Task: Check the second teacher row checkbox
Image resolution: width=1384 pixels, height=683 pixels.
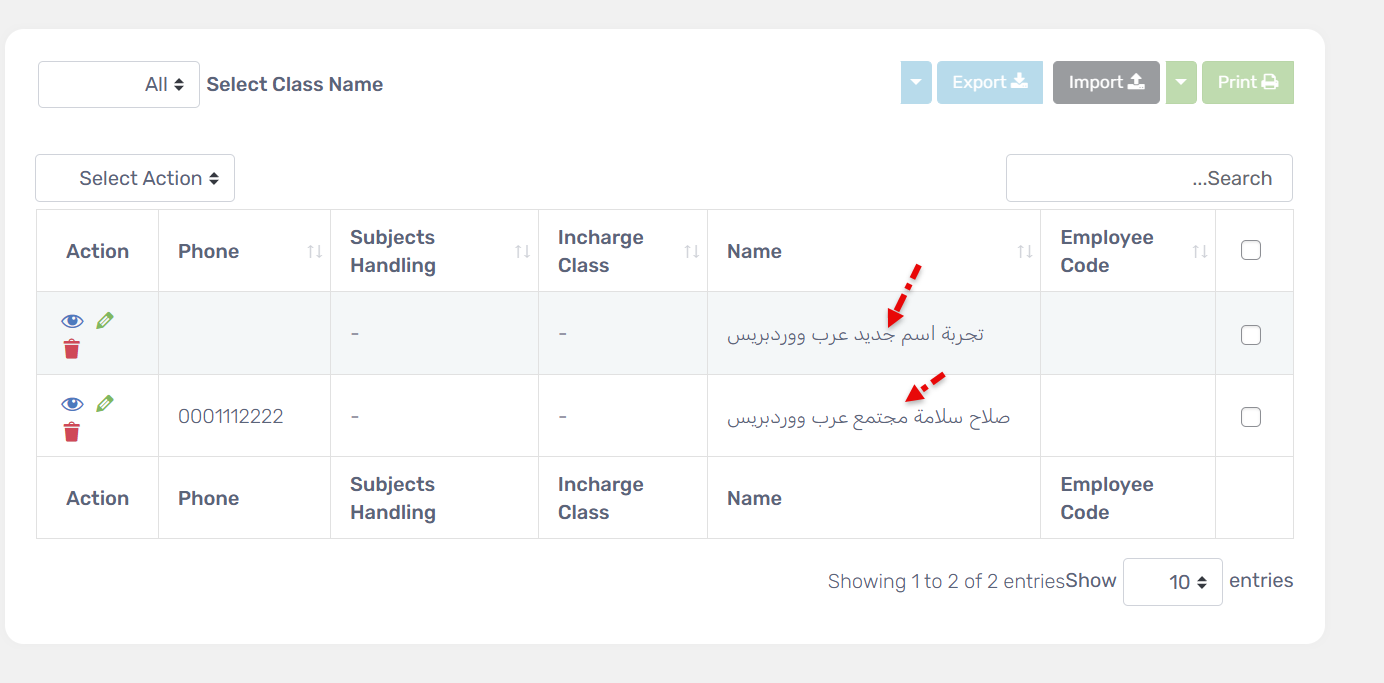Action: [x=1250, y=417]
